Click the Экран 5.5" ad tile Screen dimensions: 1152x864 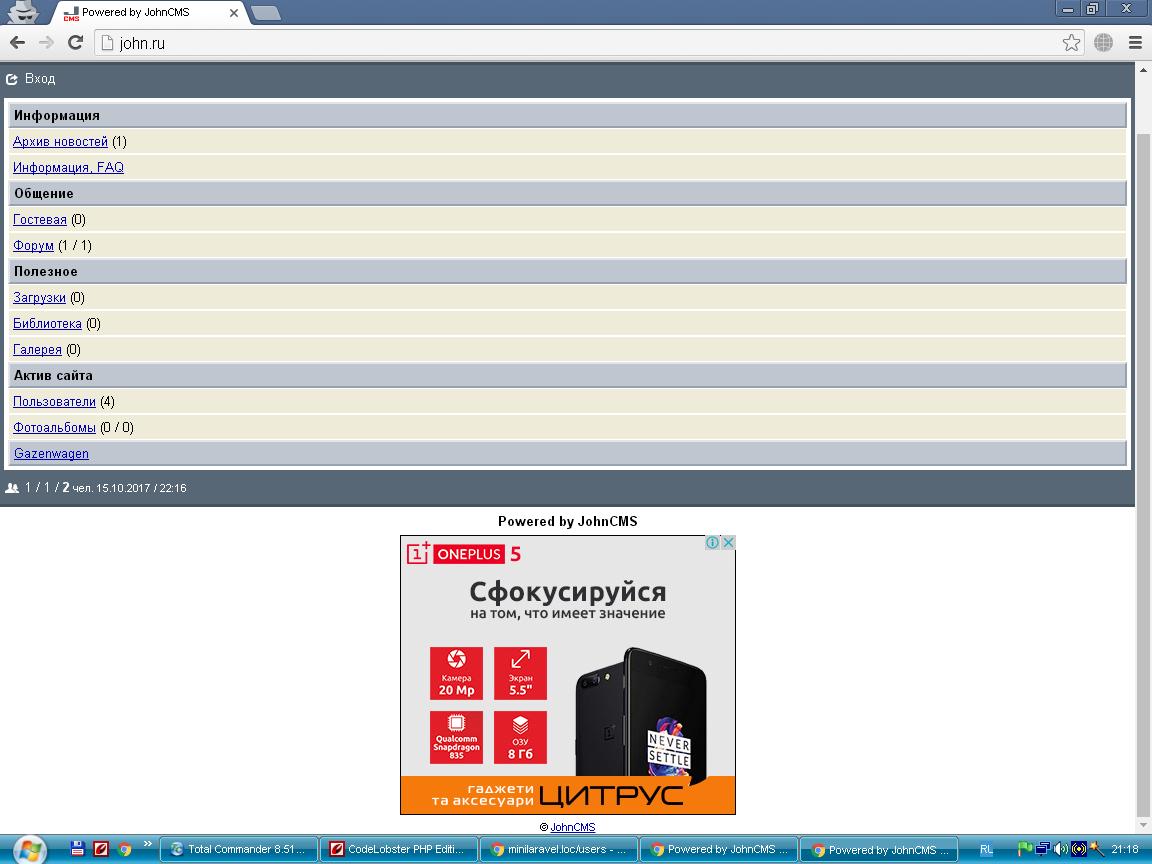(x=520, y=673)
